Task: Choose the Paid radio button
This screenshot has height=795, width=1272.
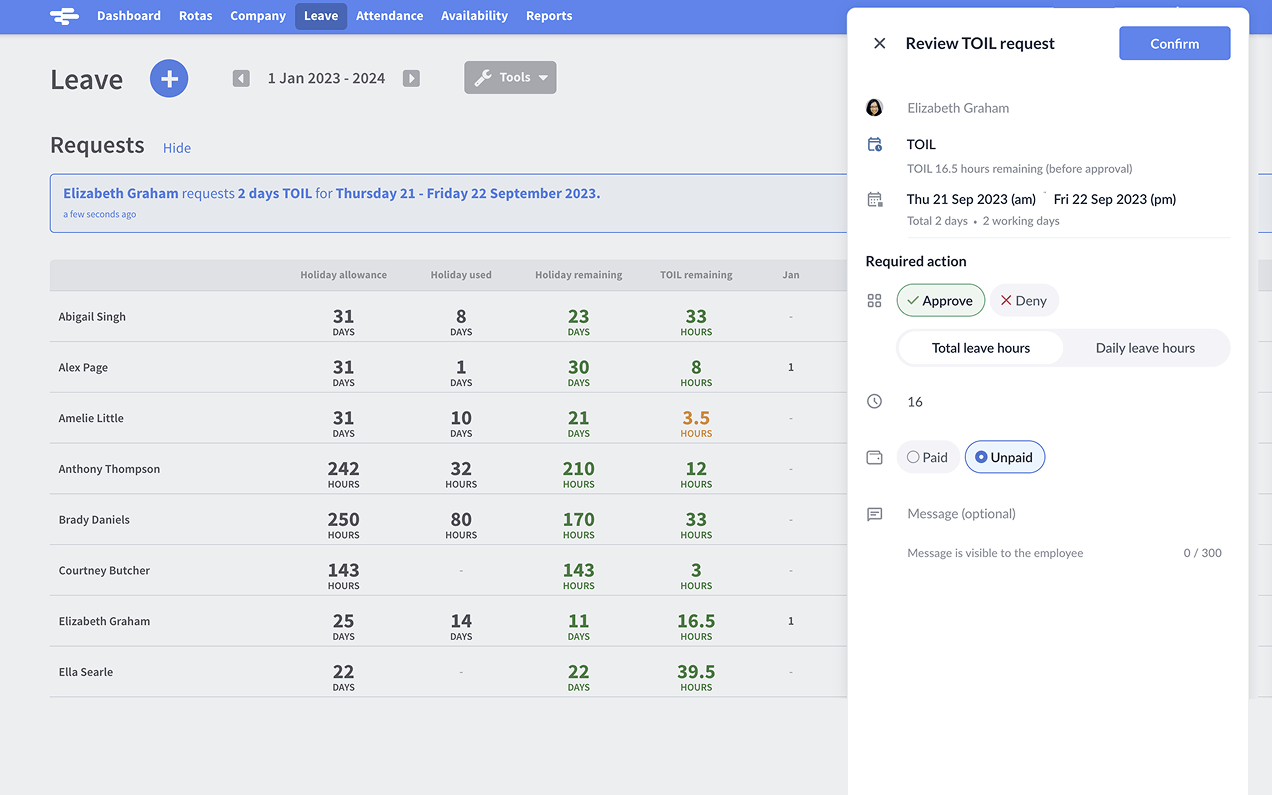Action: click(928, 457)
